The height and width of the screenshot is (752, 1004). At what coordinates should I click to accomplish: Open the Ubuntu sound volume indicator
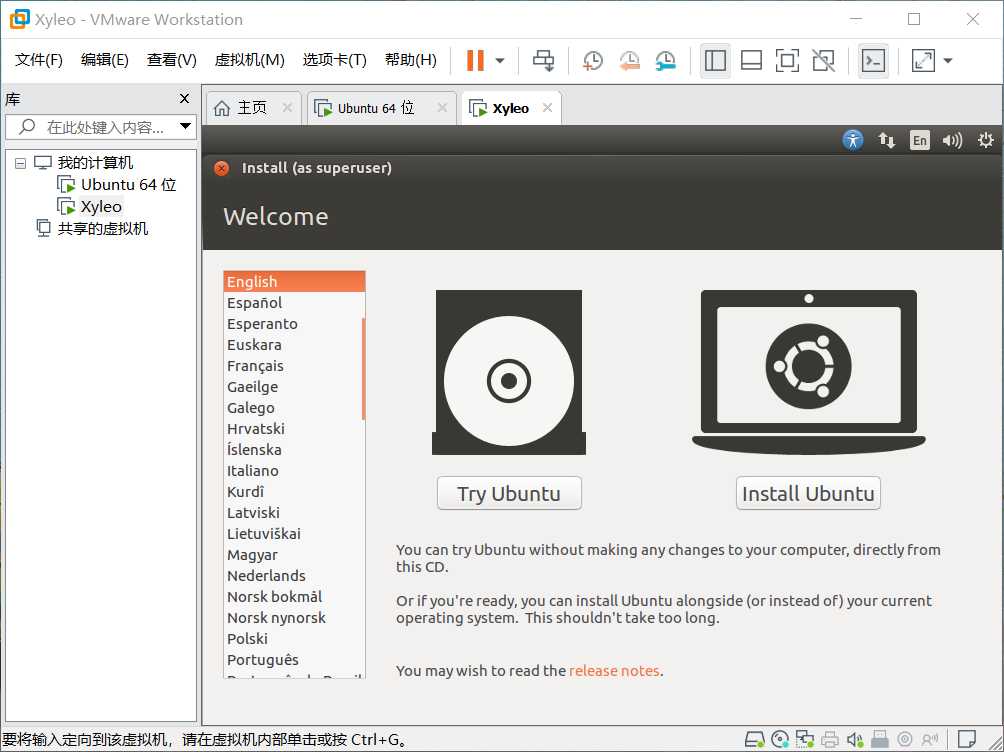[x=952, y=140]
